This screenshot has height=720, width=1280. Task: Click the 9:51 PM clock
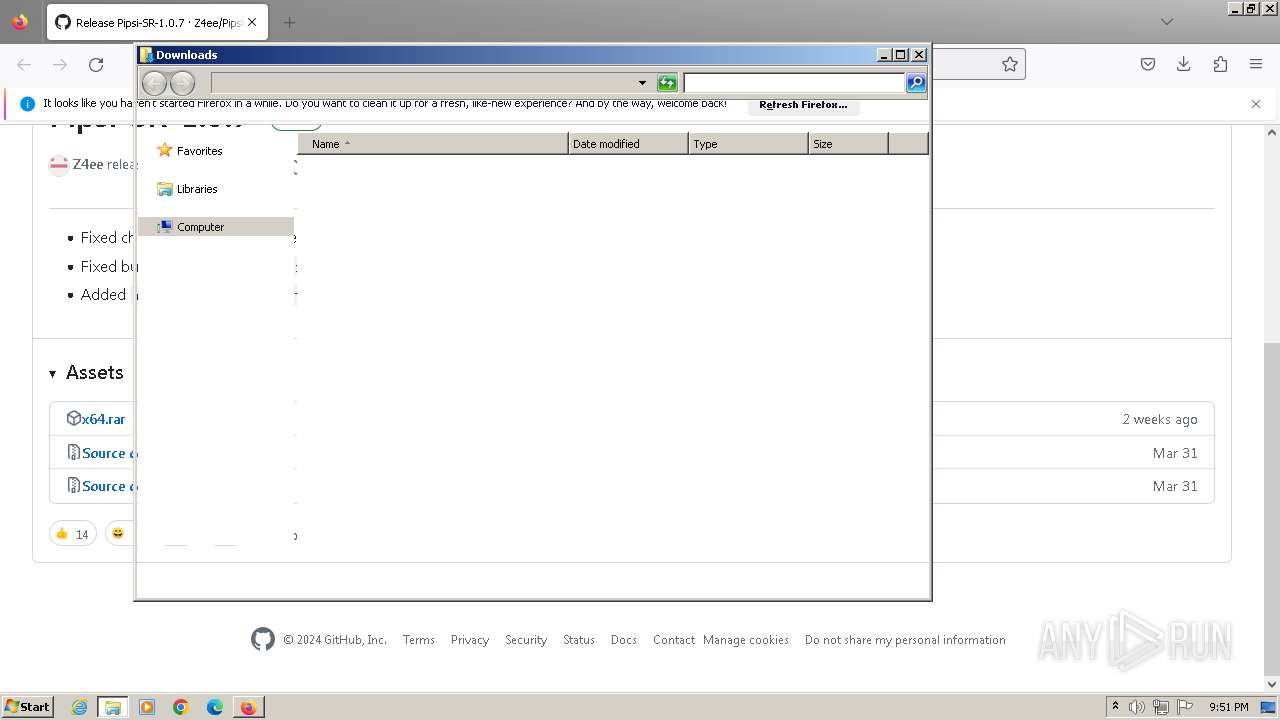click(x=1228, y=707)
